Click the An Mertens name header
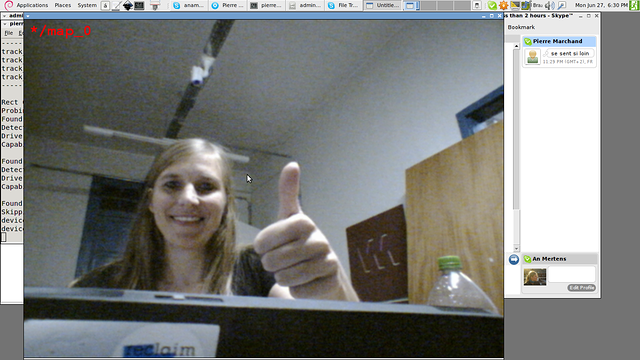Screen dimensions: 640x360 point(549,259)
